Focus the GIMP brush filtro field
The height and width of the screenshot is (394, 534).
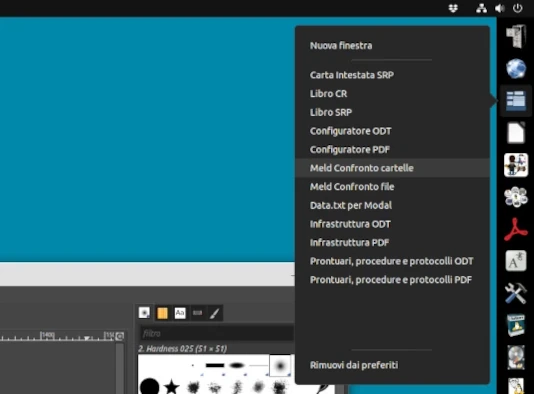[x=217, y=333]
